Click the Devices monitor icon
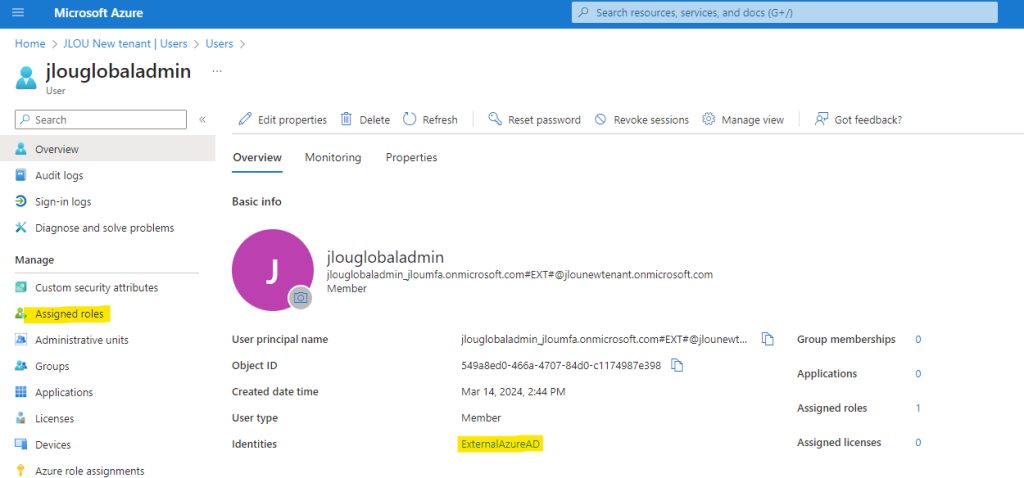This screenshot has width=1024, height=478. 21,445
